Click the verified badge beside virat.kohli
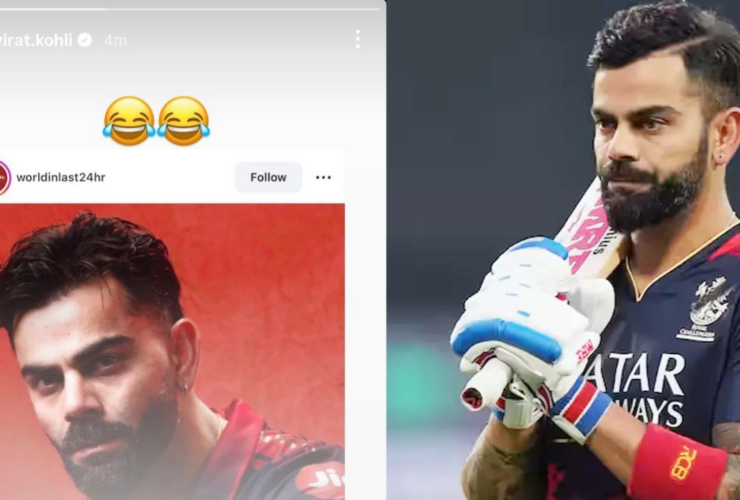740x500 pixels. click(85, 40)
